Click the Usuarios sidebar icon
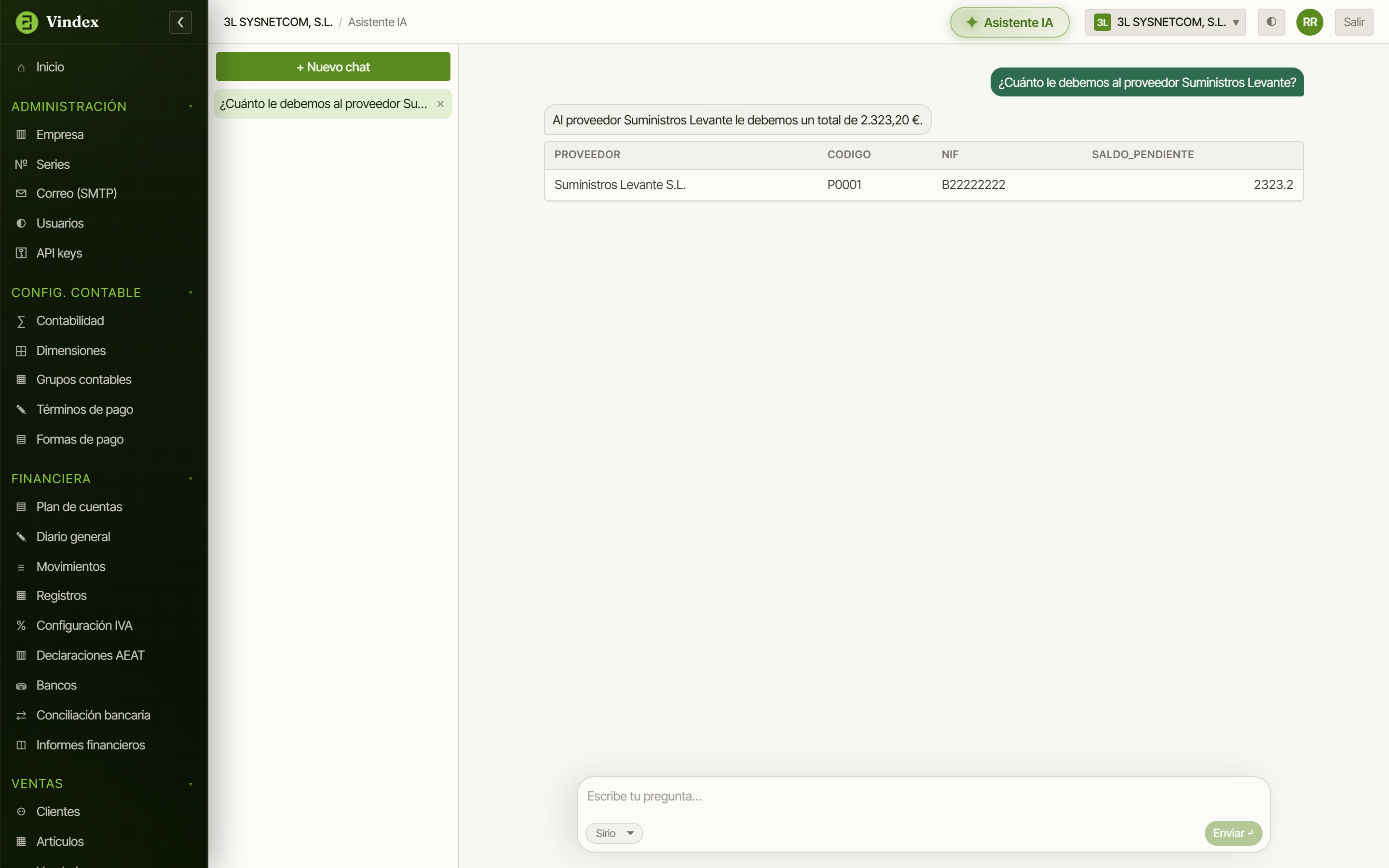Image resolution: width=1389 pixels, height=868 pixels. click(x=21, y=223)
